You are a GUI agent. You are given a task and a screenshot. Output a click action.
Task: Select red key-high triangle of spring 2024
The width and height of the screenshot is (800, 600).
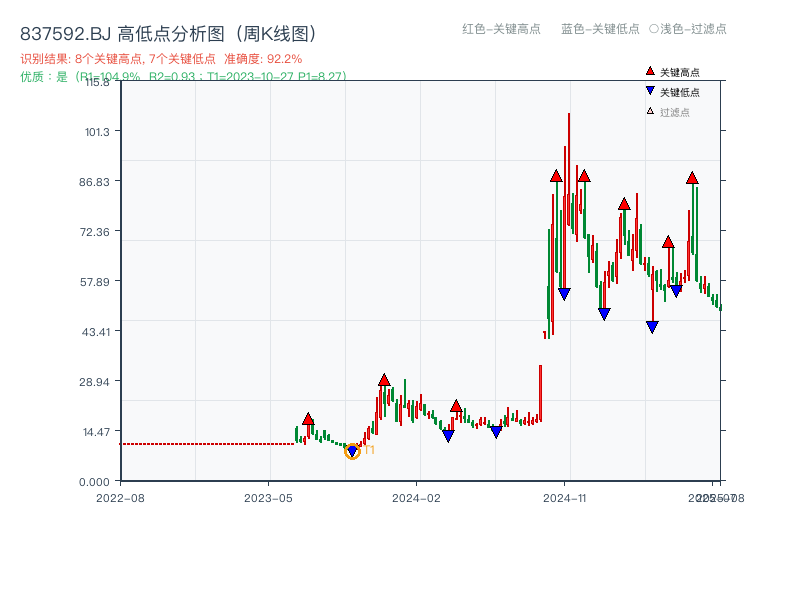pos(456,406)
